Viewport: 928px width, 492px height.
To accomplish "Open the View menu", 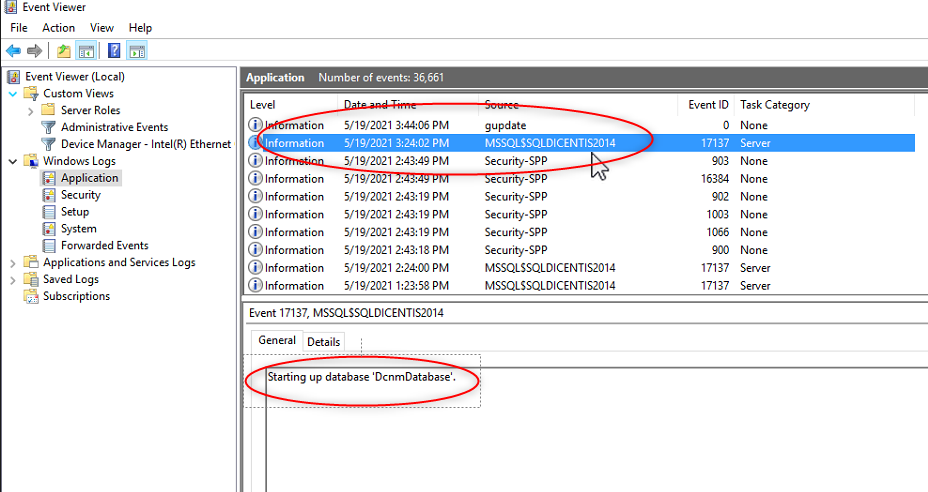I will pos(101,28).
